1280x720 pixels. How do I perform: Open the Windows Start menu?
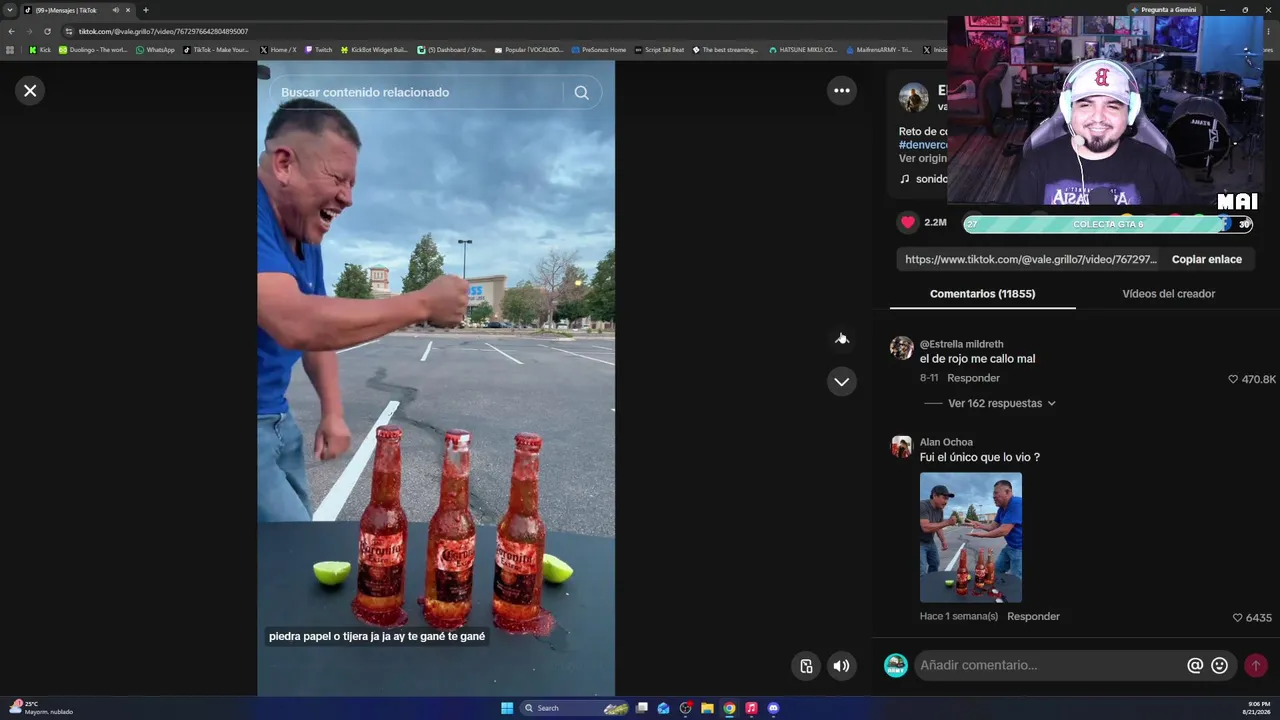[507, 708]
